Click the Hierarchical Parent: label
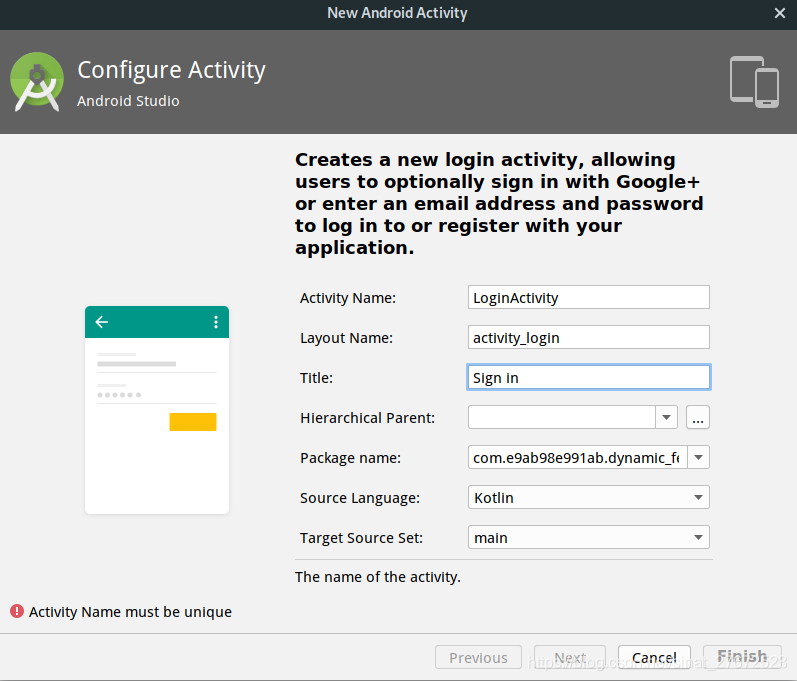 [x=367, y=418]
